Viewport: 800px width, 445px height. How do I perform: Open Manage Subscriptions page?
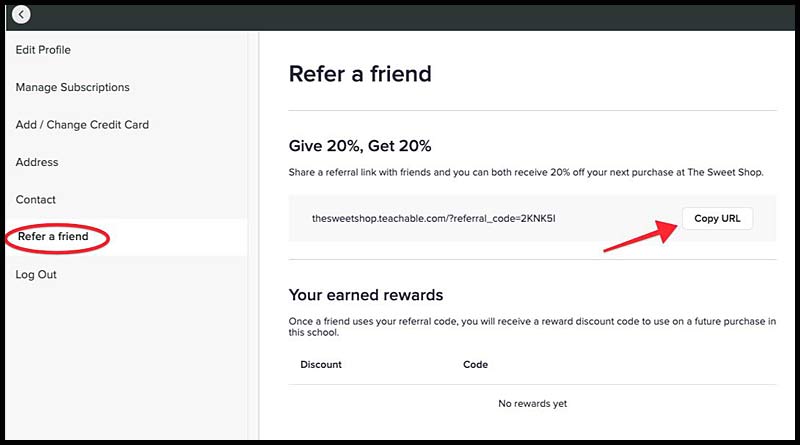72,87
